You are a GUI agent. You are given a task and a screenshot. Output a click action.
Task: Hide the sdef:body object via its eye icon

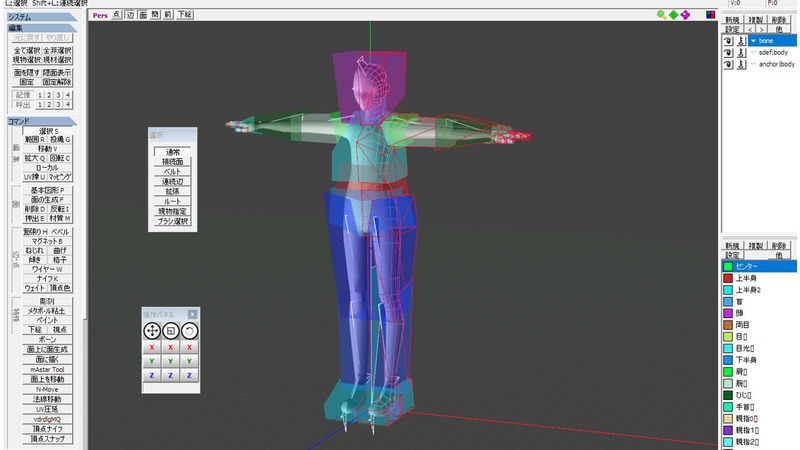[729, 53]
